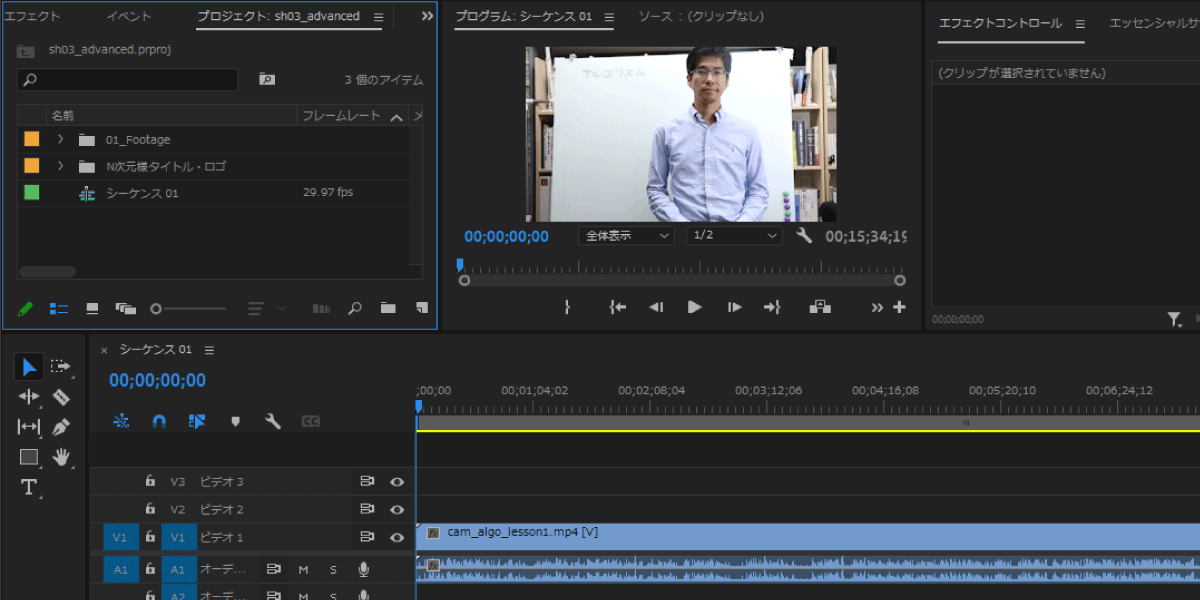Select the Pen tool

(x=61, y=427)
